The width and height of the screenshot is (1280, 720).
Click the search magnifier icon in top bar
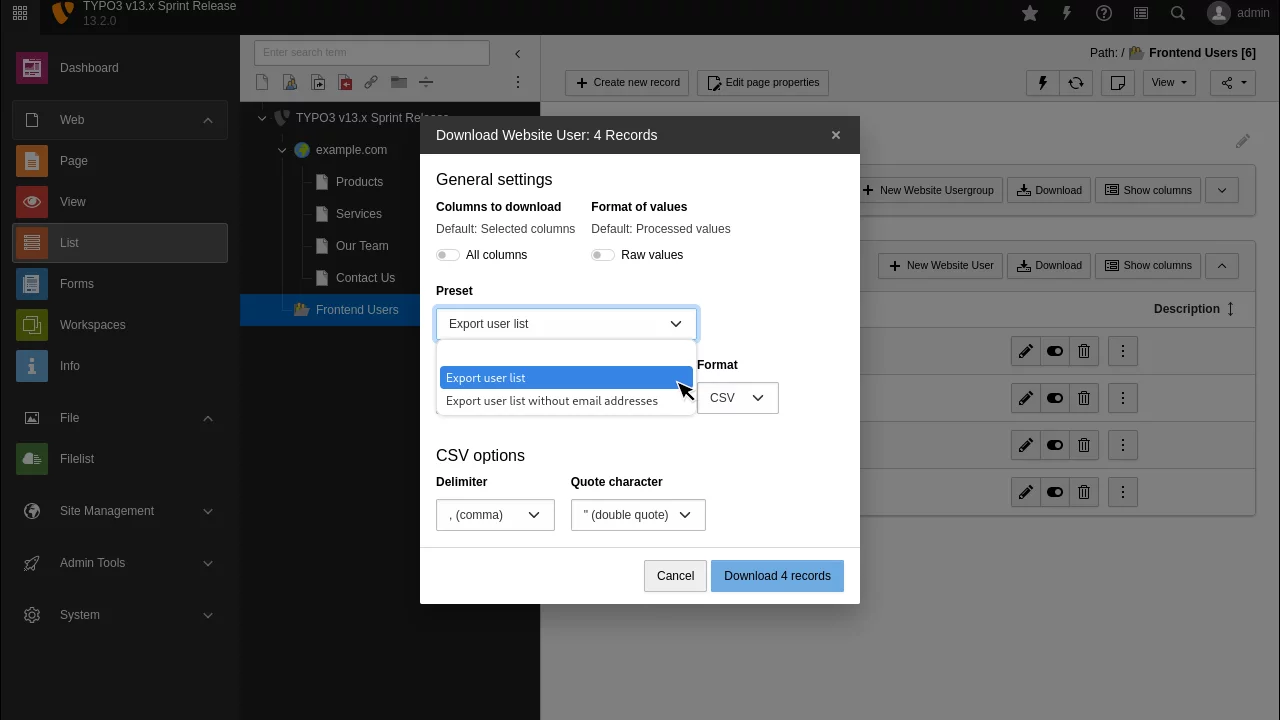(1178, 13)
